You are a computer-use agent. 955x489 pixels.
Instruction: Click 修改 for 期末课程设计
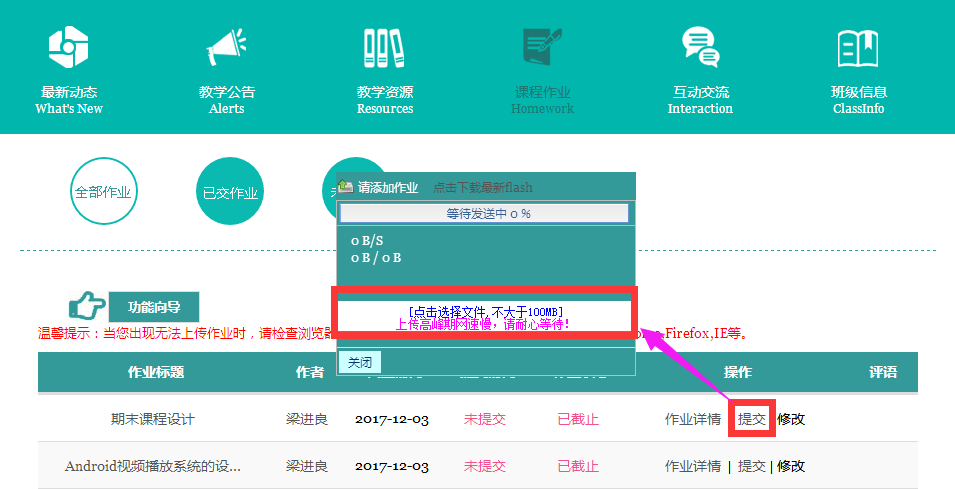[791, 419]
